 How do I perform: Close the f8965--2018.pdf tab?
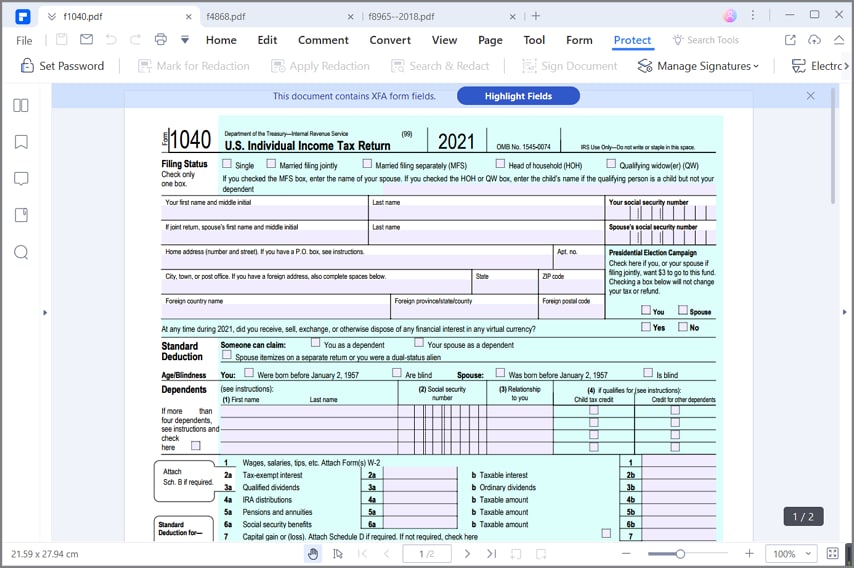[513, 17]
